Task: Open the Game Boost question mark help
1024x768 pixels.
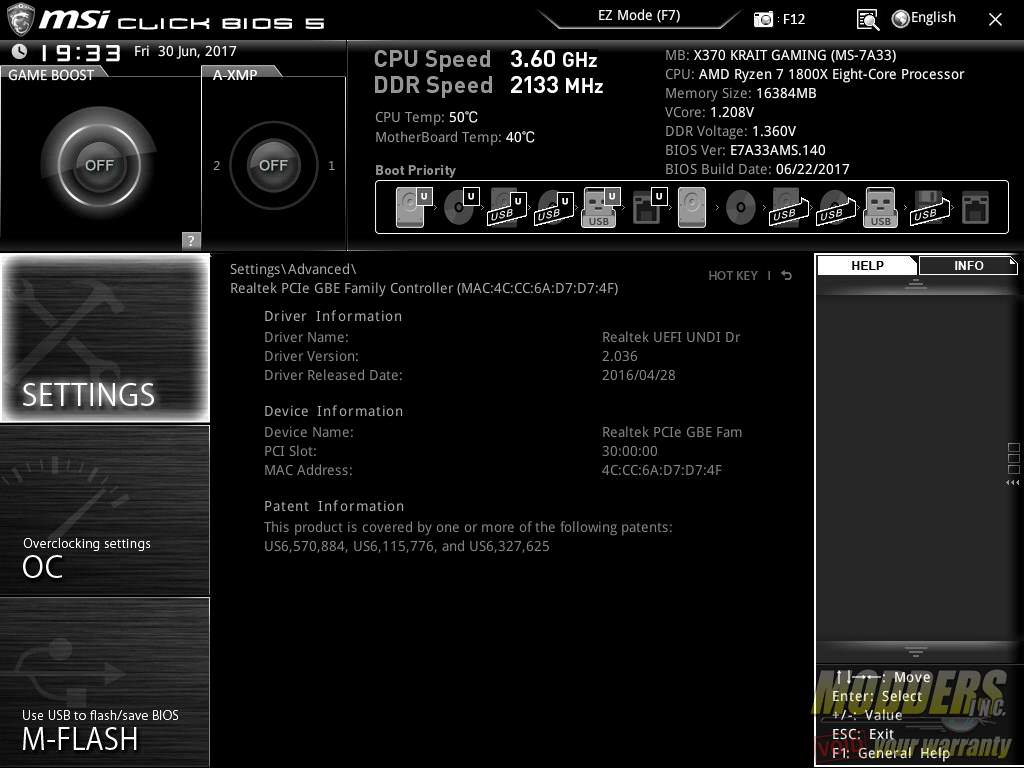Action: point(190,240)
